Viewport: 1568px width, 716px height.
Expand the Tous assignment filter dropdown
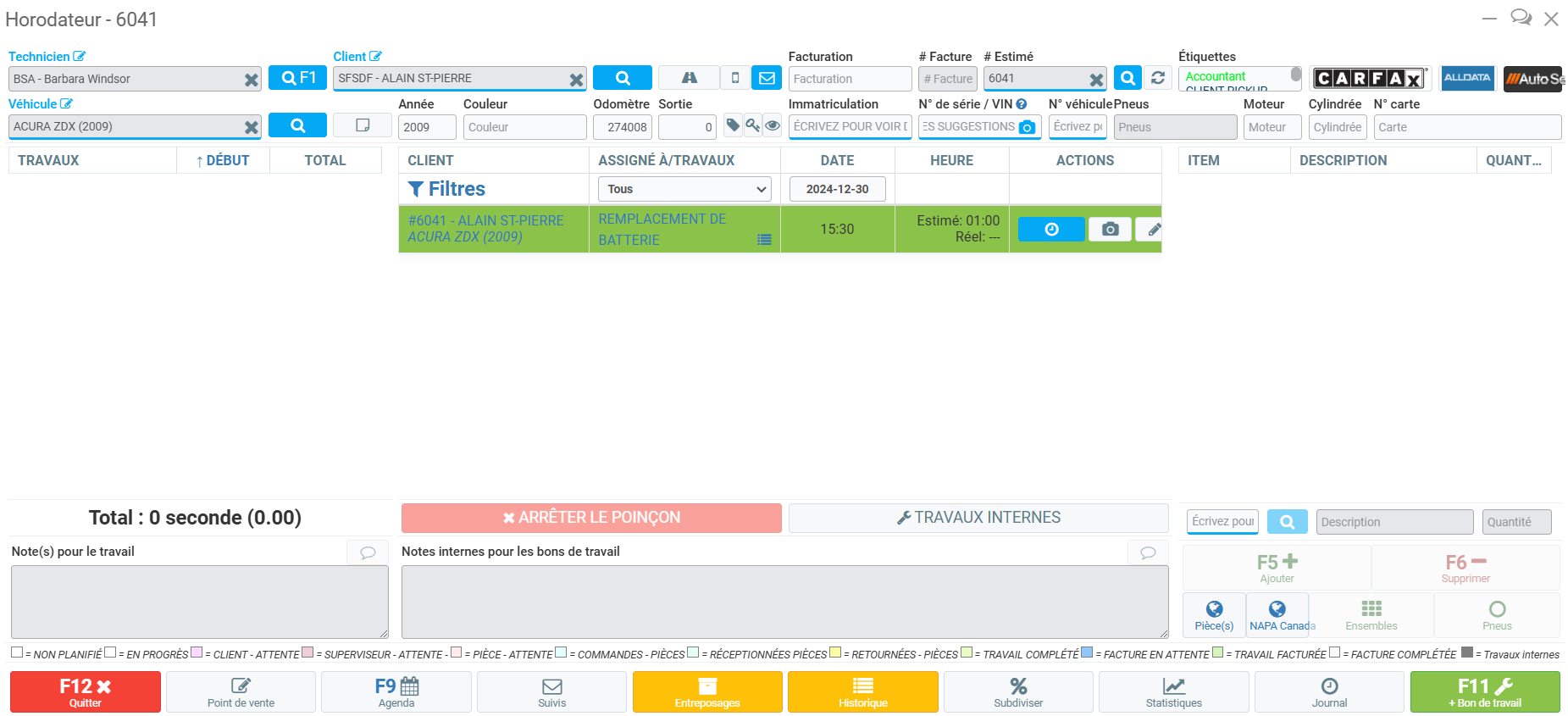point(684,189)
